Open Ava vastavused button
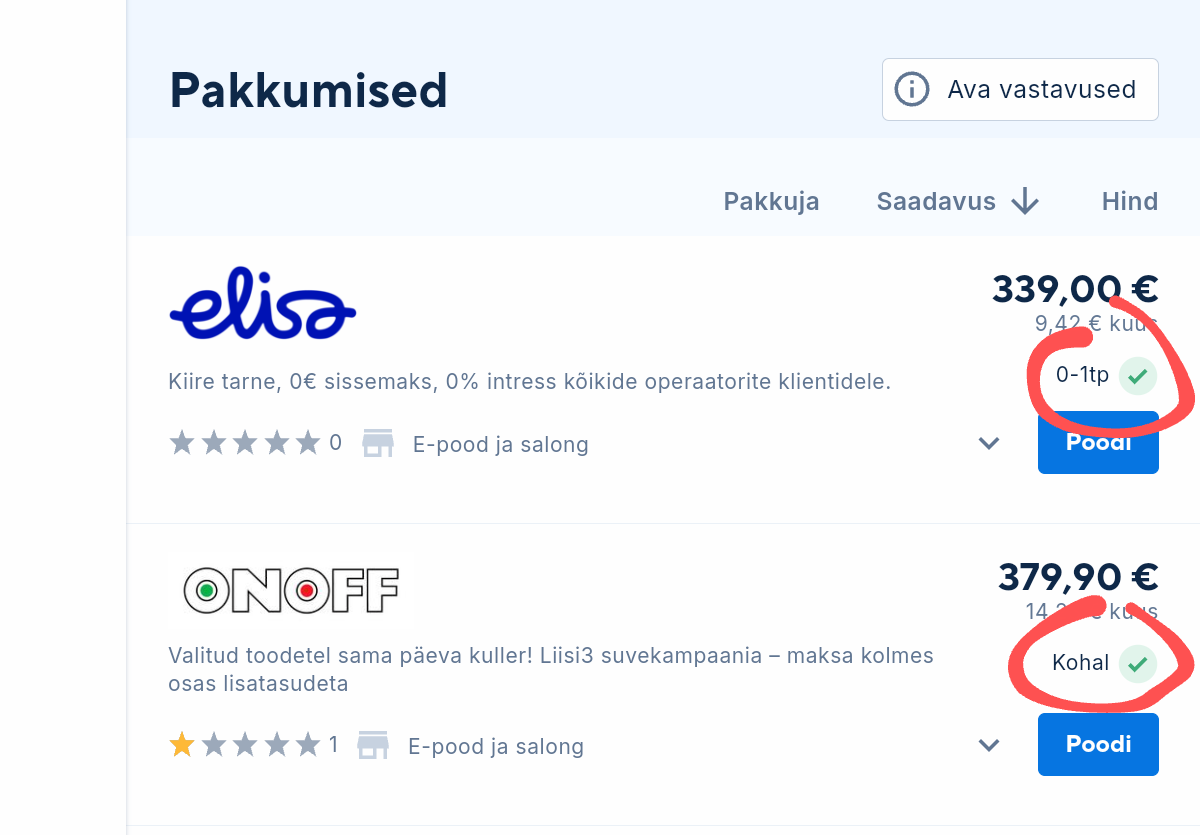1200x835 pixels. [1020, 89]
